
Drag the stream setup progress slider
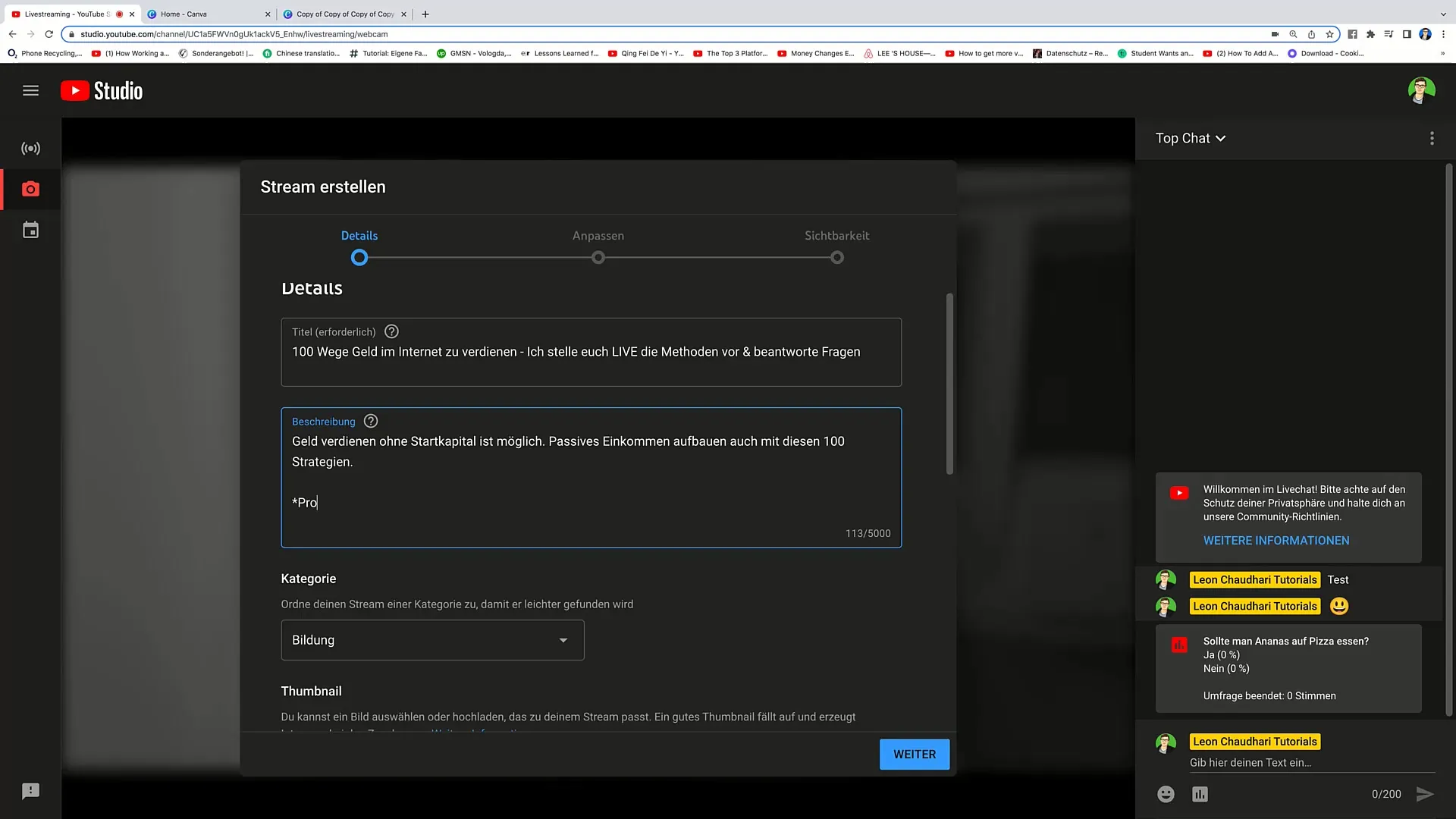pyautogui.click(x=359, y=257)
